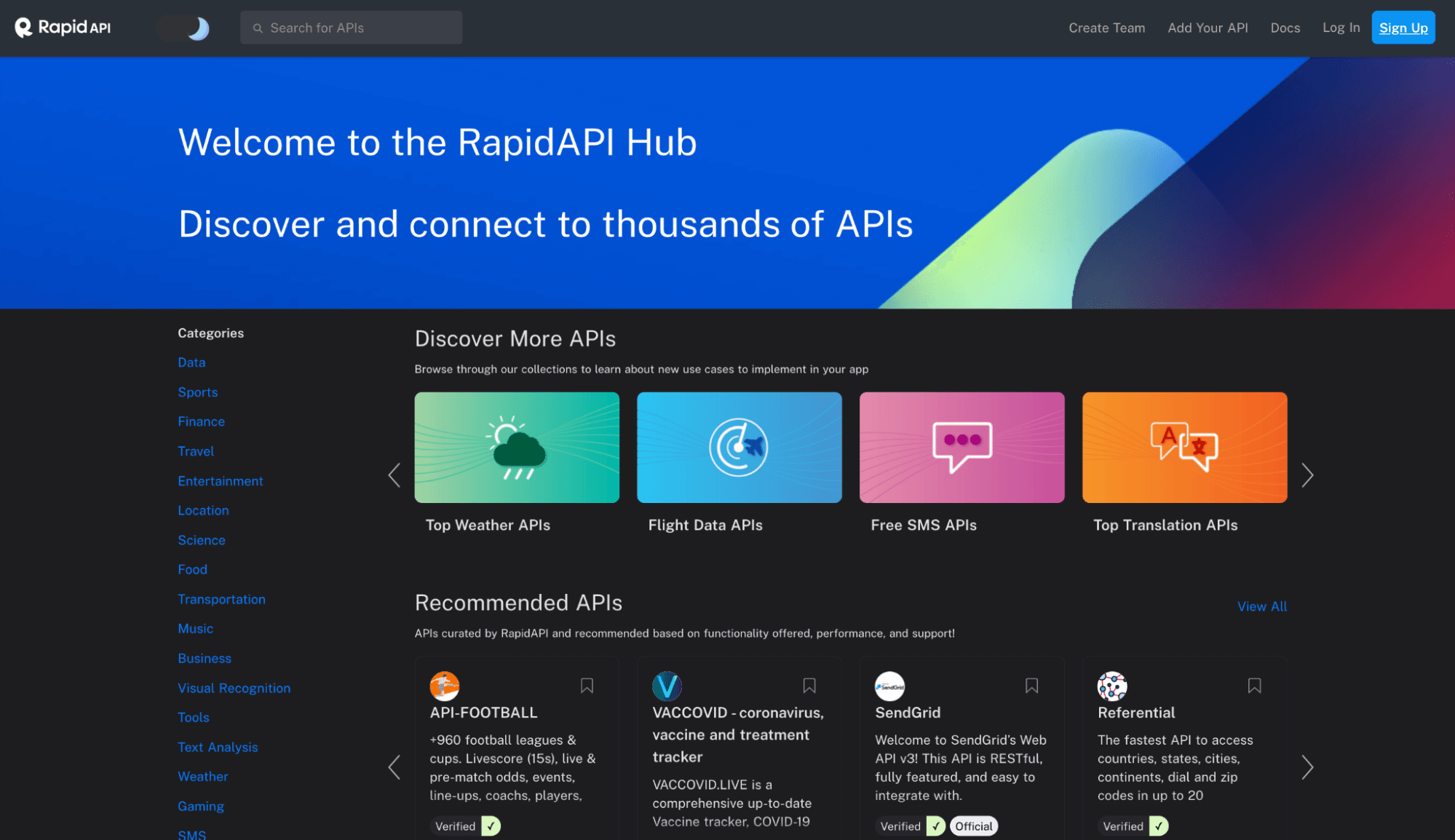Screen dimensions: 1455x840
Task: Bookmark the API-FOOTBALL API
Action: point(587,686)
